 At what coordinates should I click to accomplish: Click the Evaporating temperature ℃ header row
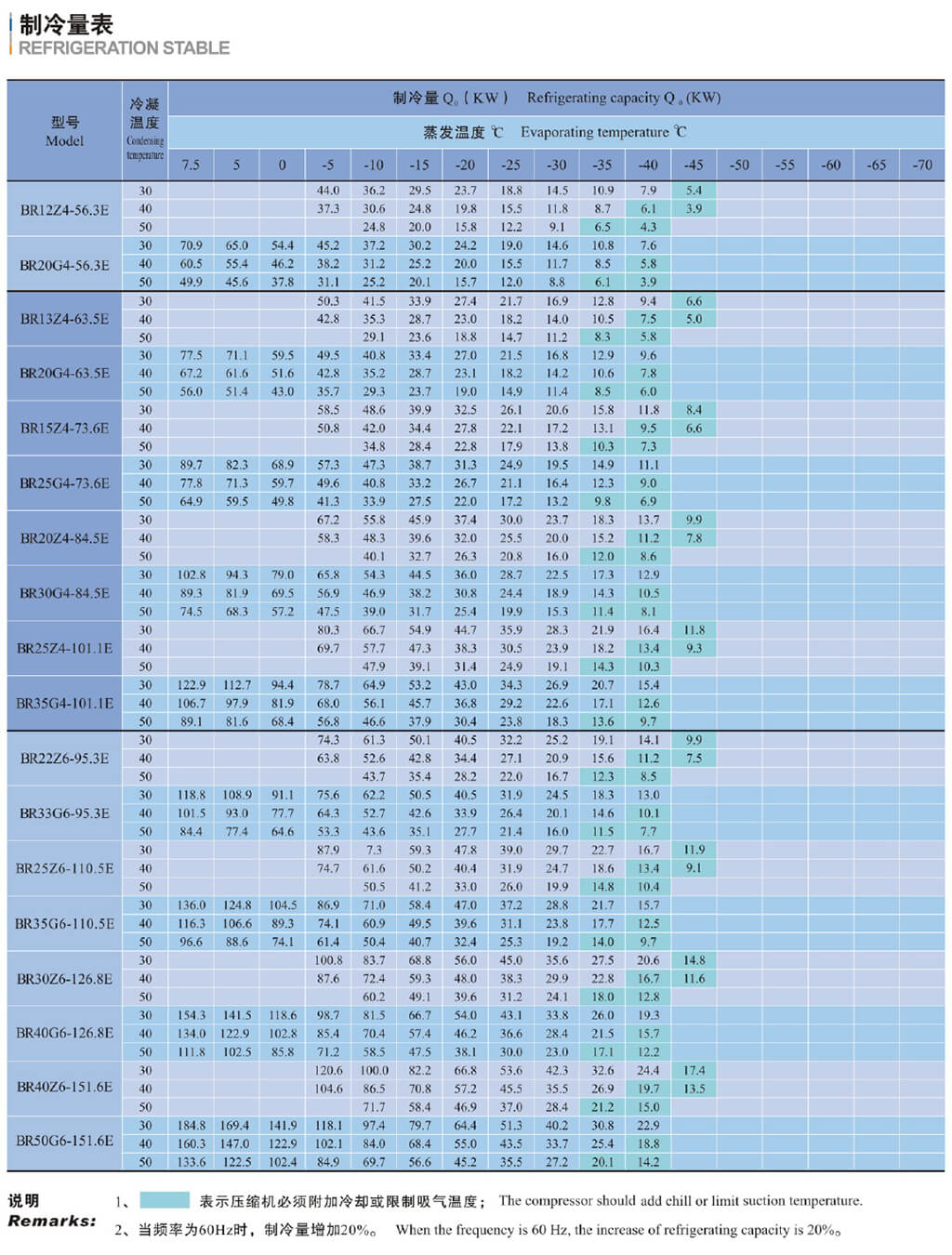(x=556, y=132)
